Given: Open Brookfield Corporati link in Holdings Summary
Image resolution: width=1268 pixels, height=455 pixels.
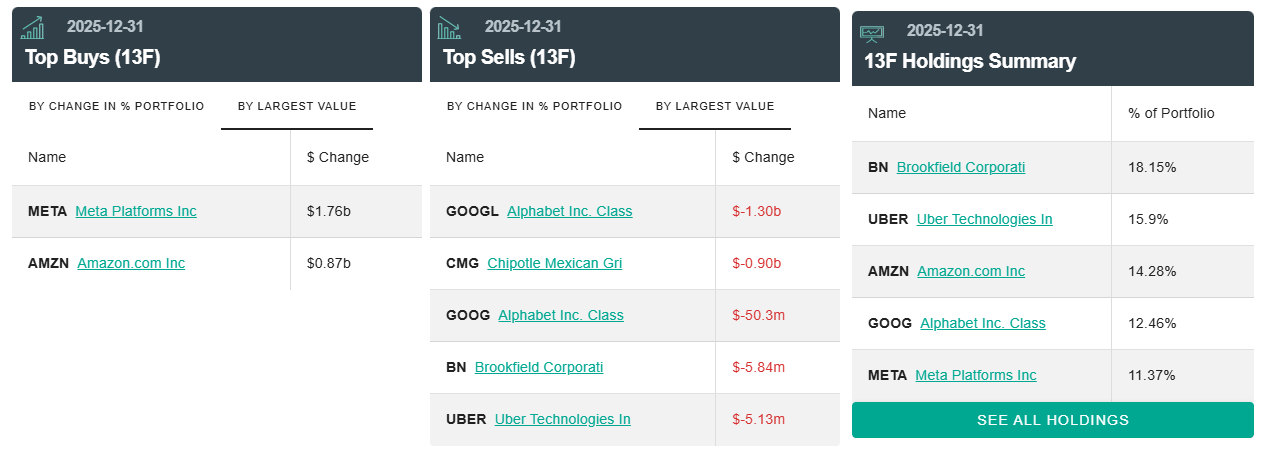Looking at the screenshot, I should click(x=961, y=167).
